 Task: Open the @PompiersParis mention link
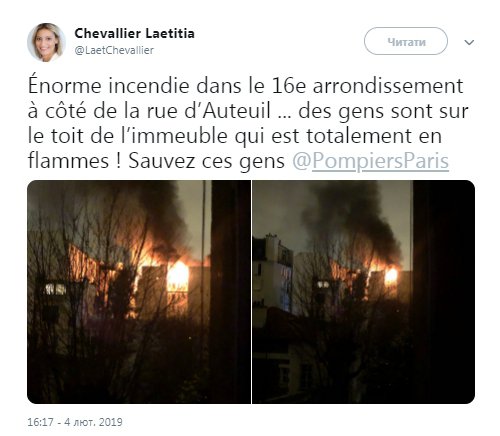(371, 161)
